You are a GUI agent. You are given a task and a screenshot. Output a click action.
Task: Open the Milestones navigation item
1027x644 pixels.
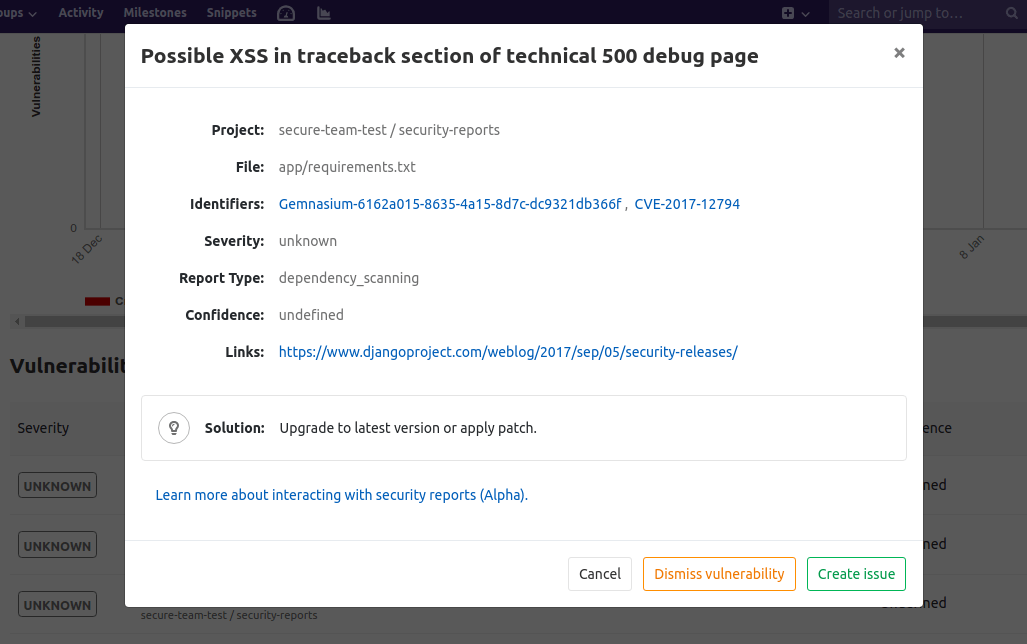pos(155,13)
